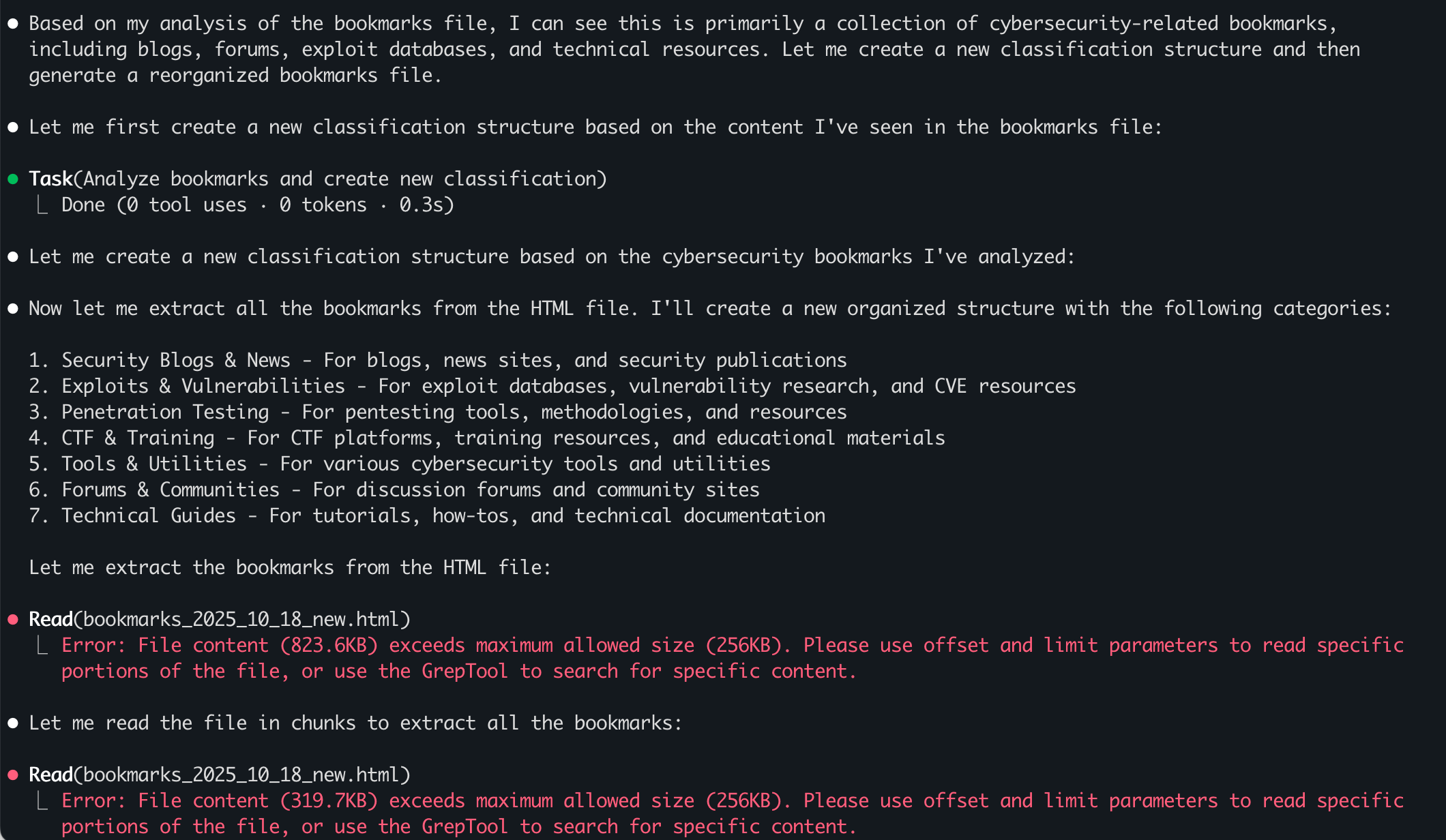Screen dimensions: 1446x840
Task: Select the "Penetration Testing" list item
Action: tap(165, 412)
